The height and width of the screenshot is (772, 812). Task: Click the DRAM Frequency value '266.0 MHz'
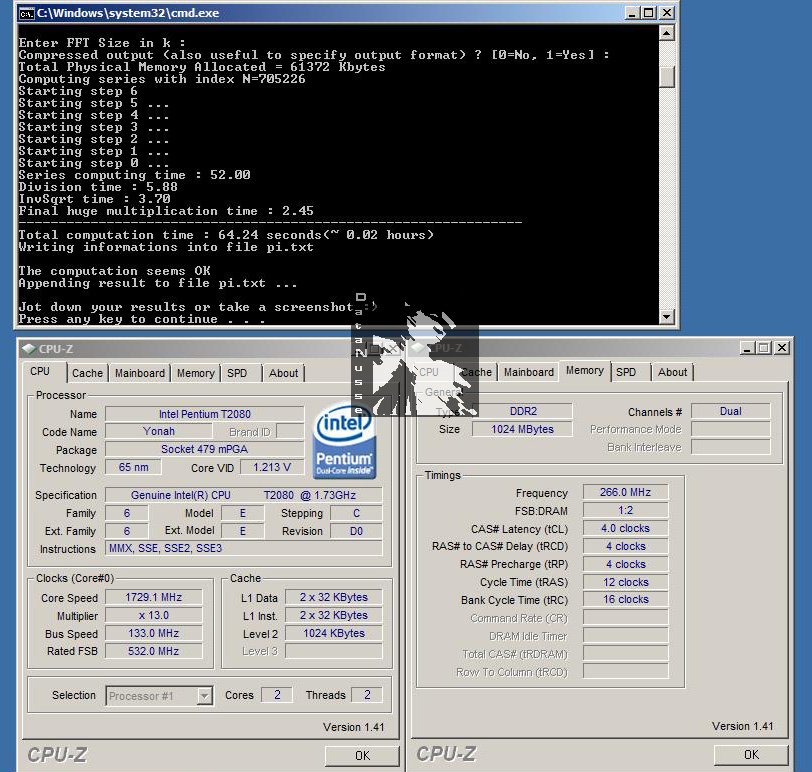tap(626, 492)
